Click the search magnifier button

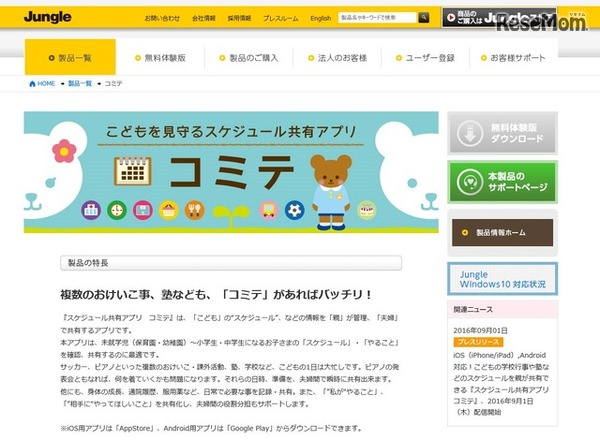point(424,17)
